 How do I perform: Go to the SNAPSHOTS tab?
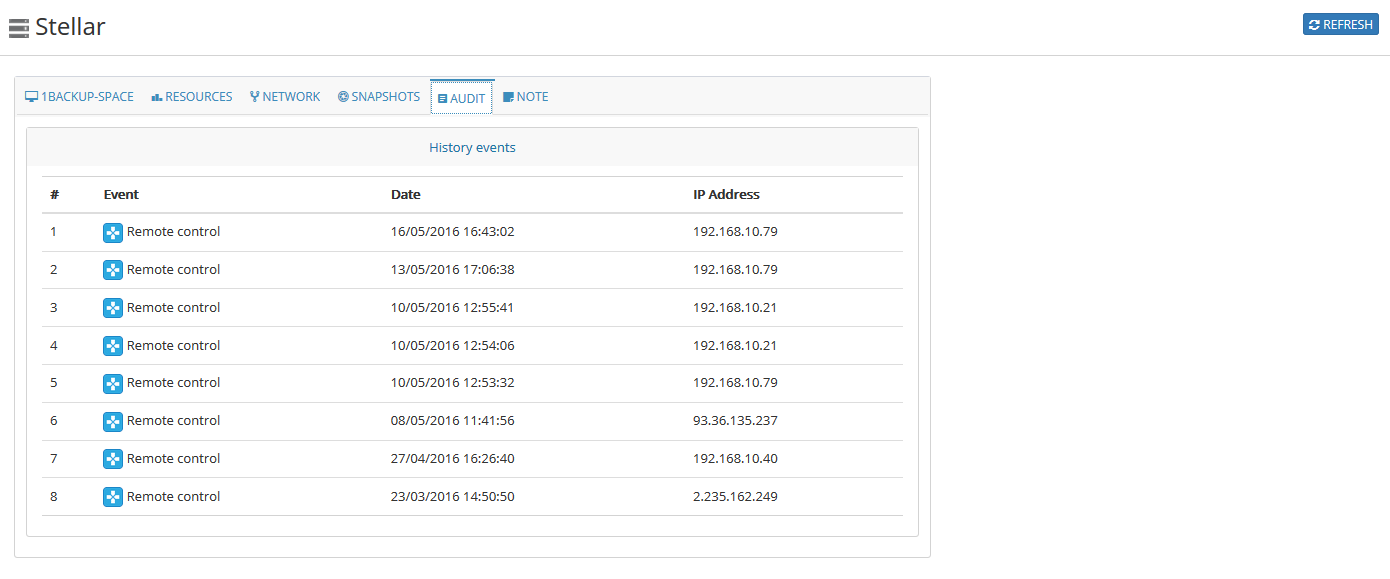pyautogui.click(x=379, y=97)
